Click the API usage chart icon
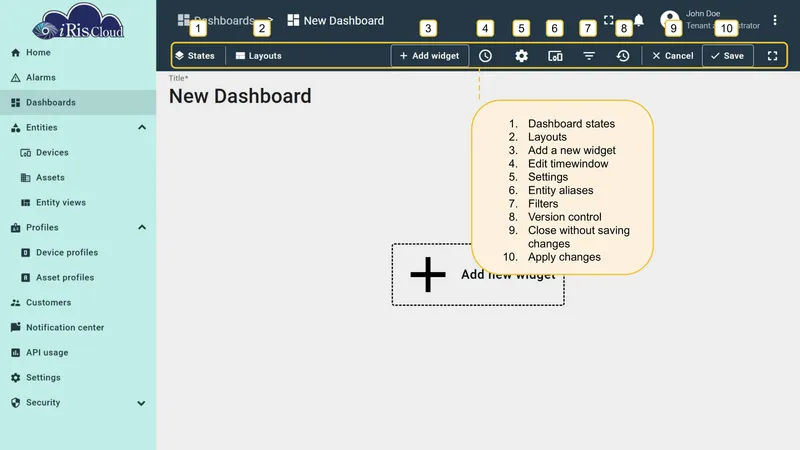The width and height of the screenshot is (800, 450). 15,353
